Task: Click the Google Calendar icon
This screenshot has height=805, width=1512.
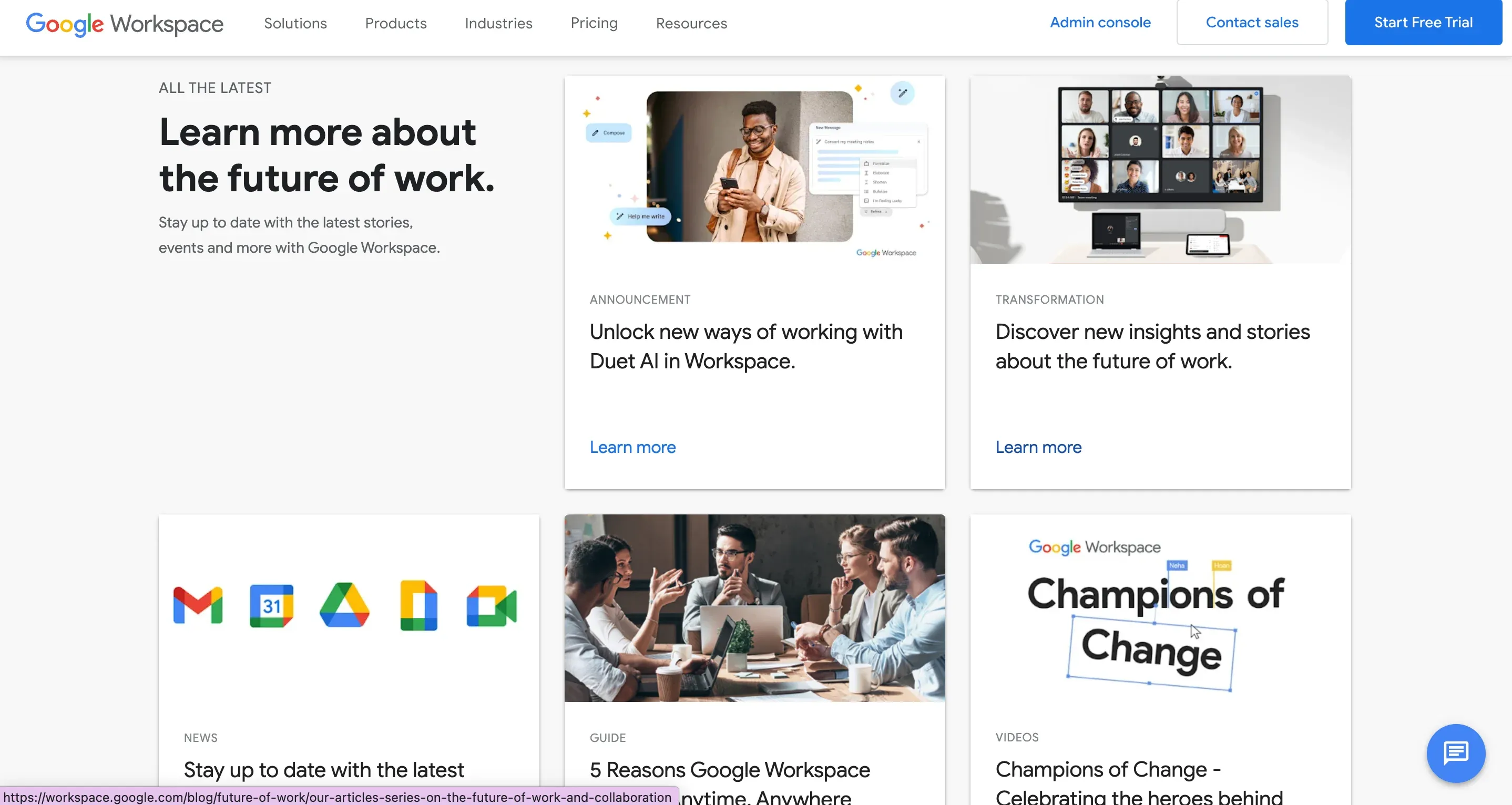Action: [x=270, y=605]
